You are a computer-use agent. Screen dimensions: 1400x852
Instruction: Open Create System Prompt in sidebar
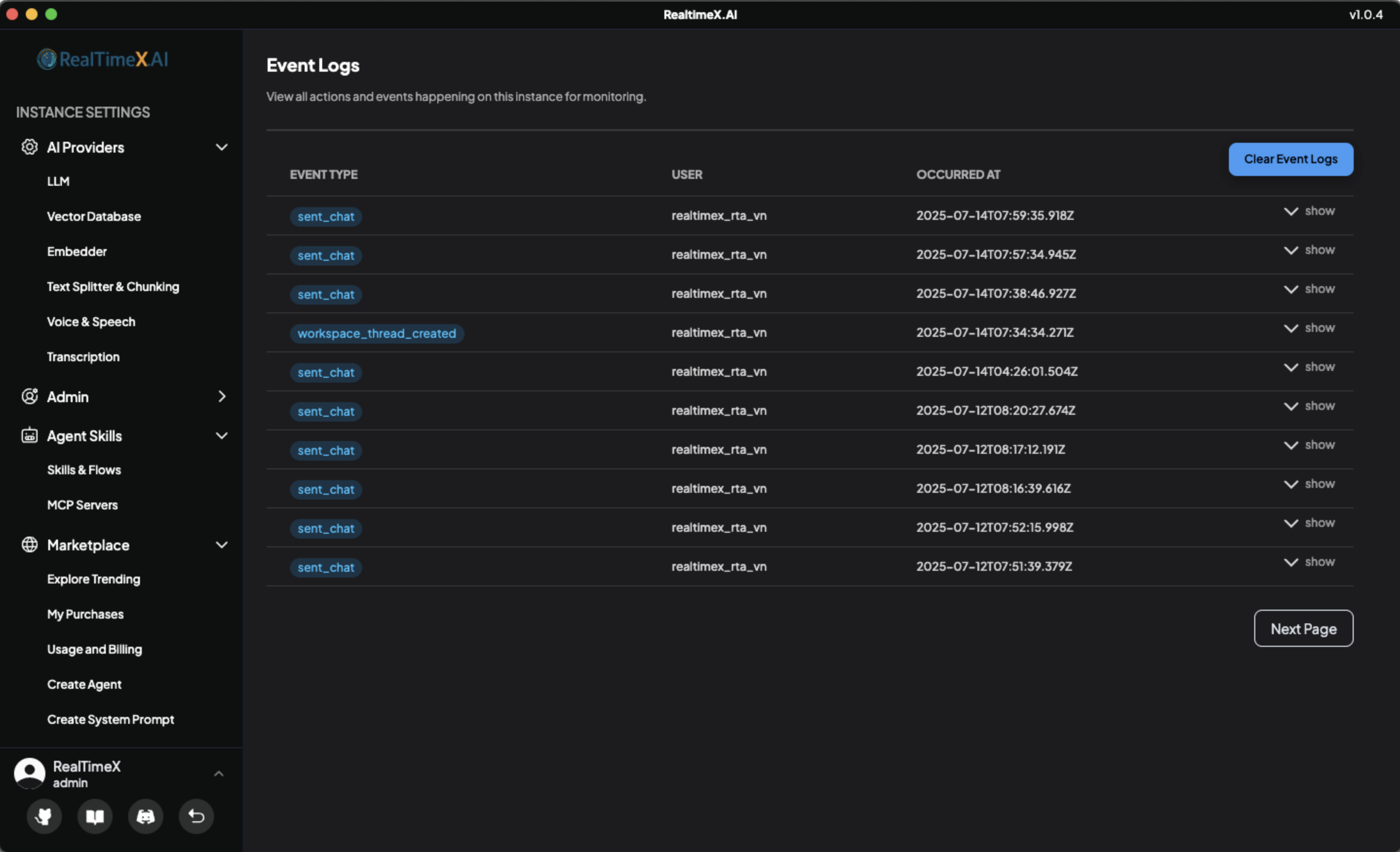click(x=110, y=719)
